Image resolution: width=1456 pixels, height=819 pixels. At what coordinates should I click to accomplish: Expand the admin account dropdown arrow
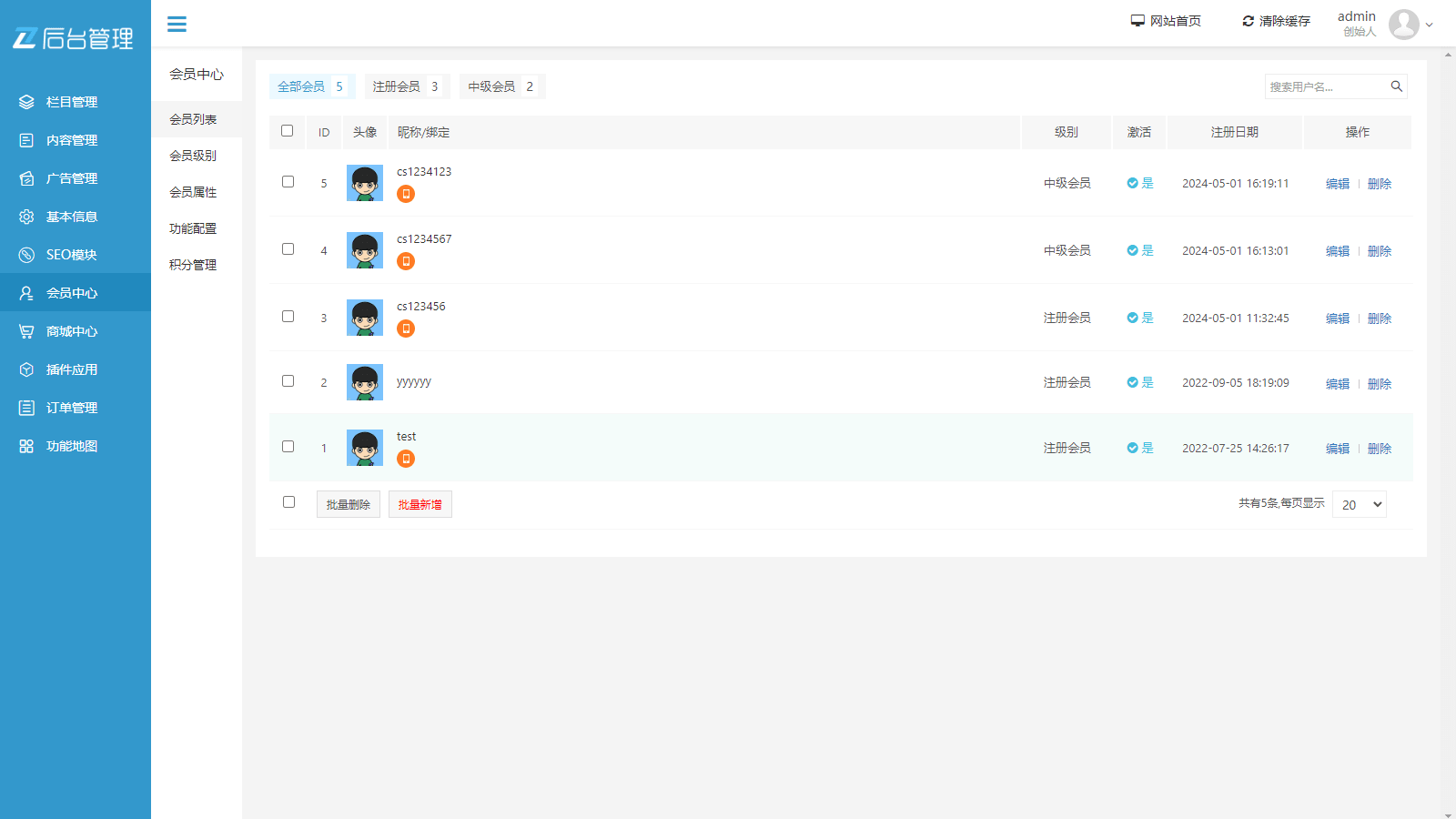1429,25
